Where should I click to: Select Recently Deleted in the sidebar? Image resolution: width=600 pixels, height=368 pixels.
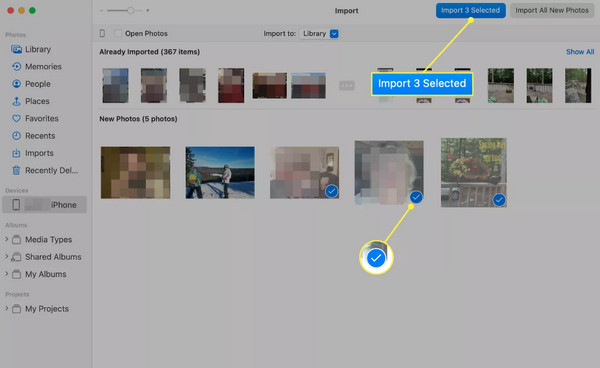[x=51, y=170]
